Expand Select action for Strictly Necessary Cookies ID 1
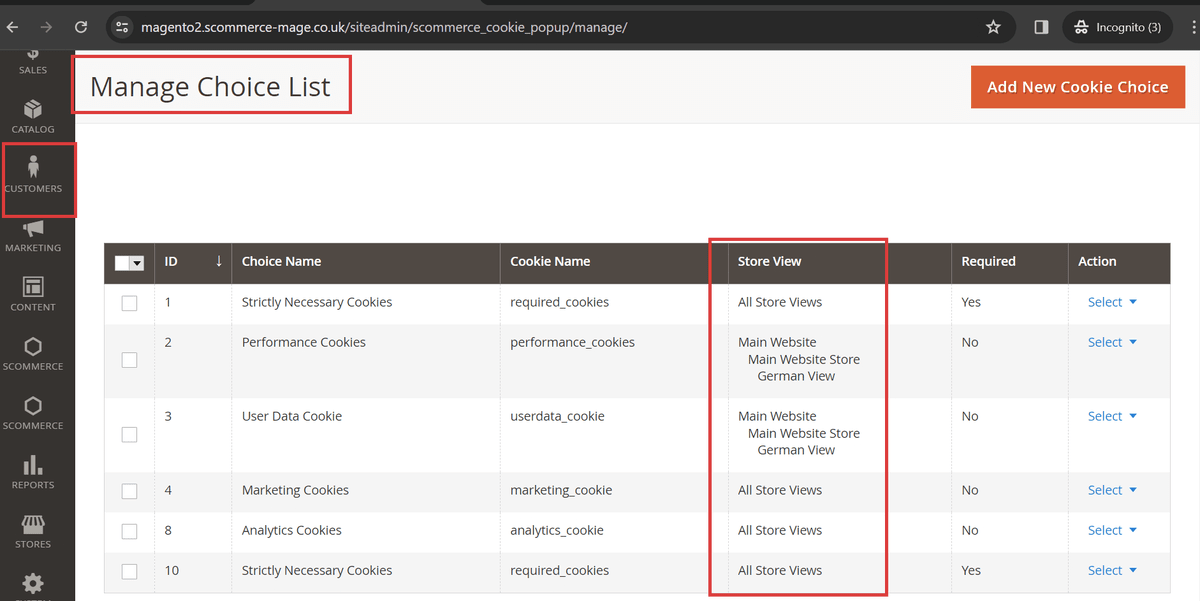 coord(1111,302)
